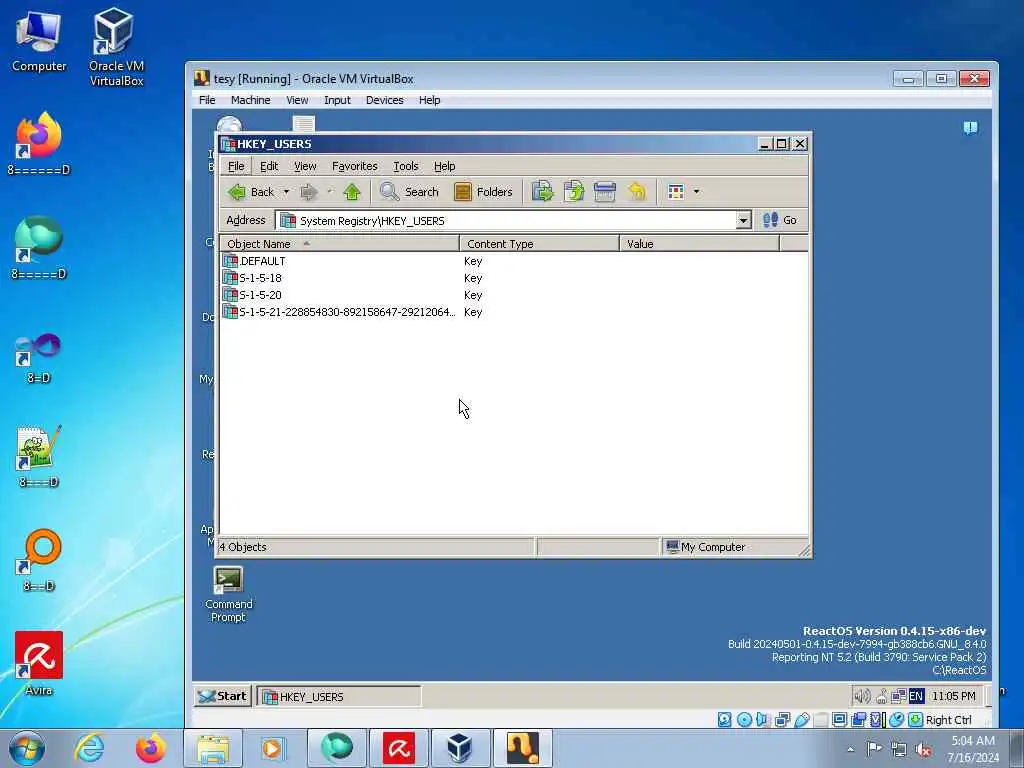The width and height of the screenshot is (1024, 768).
Task: Go up one level with green Up arrow
Action: point(352,192)
